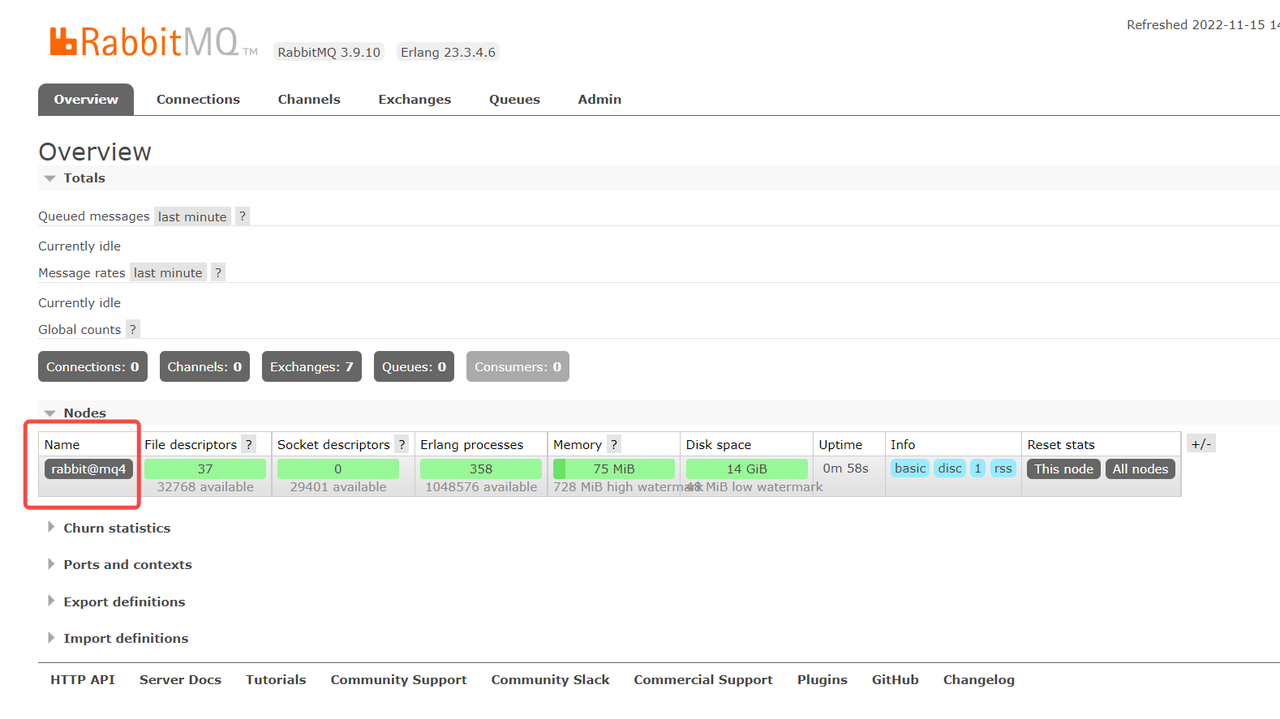This screenshot has width=1280, height=719.
Task: Change Queued messages last minute range
Action: point(192,217)
